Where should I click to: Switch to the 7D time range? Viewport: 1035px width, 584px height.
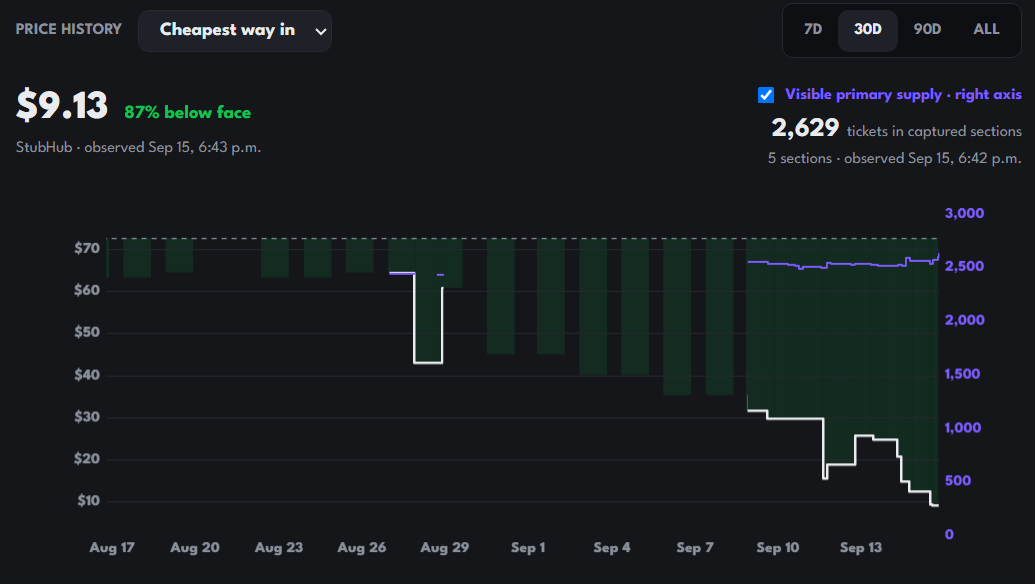point(813,30)
